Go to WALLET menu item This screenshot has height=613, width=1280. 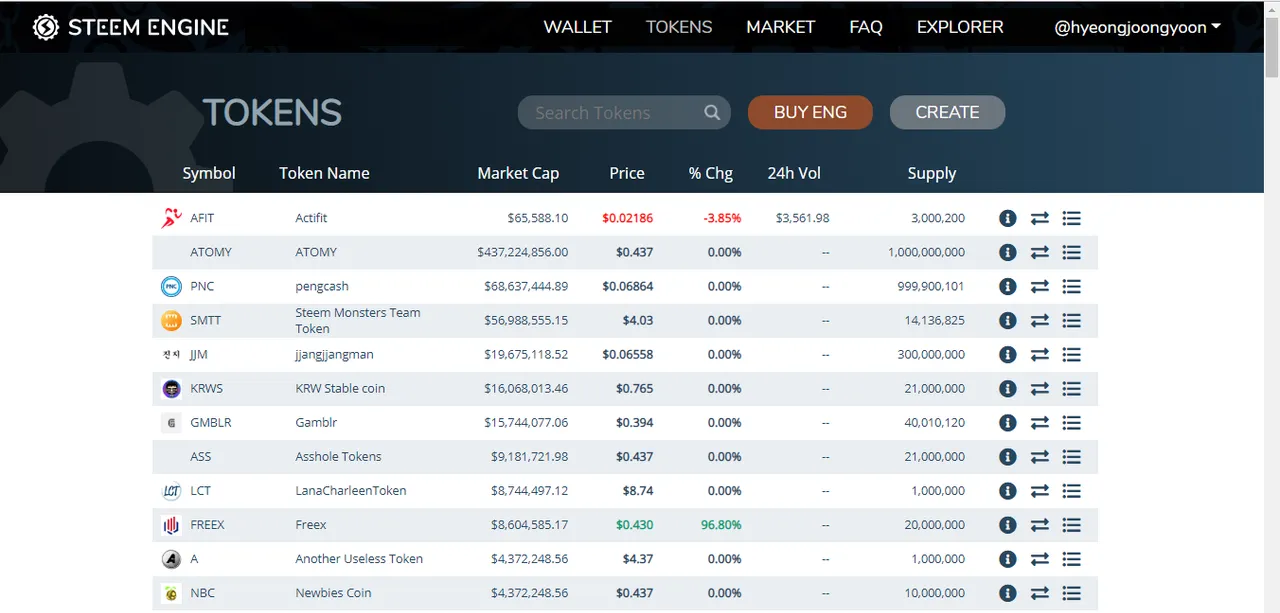(x=577, y=27)
